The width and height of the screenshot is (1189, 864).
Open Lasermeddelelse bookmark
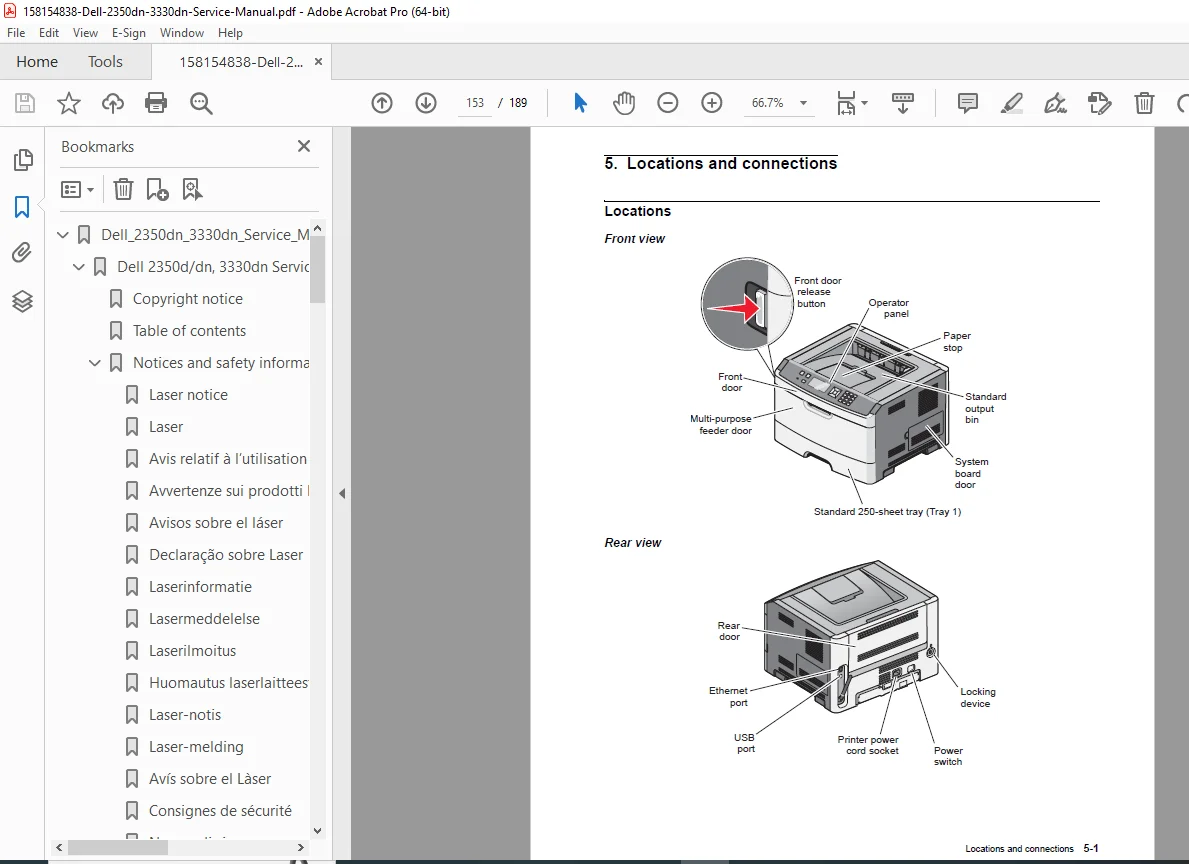pyautogui.click(x=204, y=618)
